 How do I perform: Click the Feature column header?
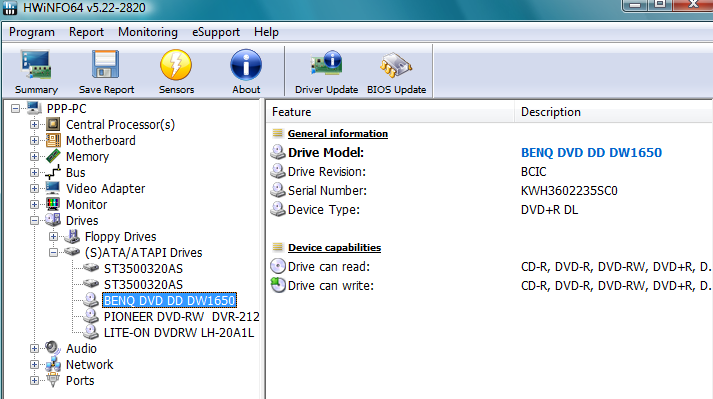(390, 112)
